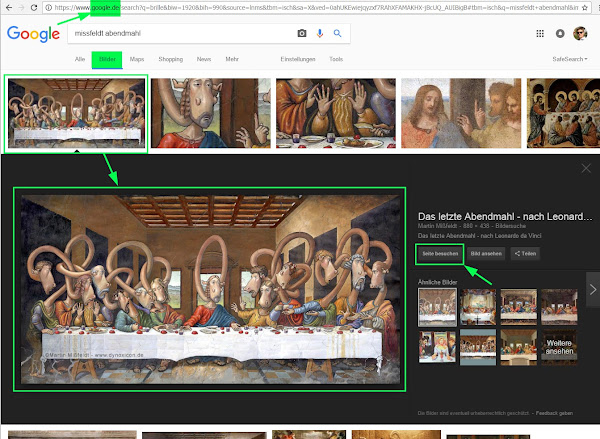The height and width of the screenshot is (439, 600).
Task: Open the Tools option
Action: click(336, 59)
